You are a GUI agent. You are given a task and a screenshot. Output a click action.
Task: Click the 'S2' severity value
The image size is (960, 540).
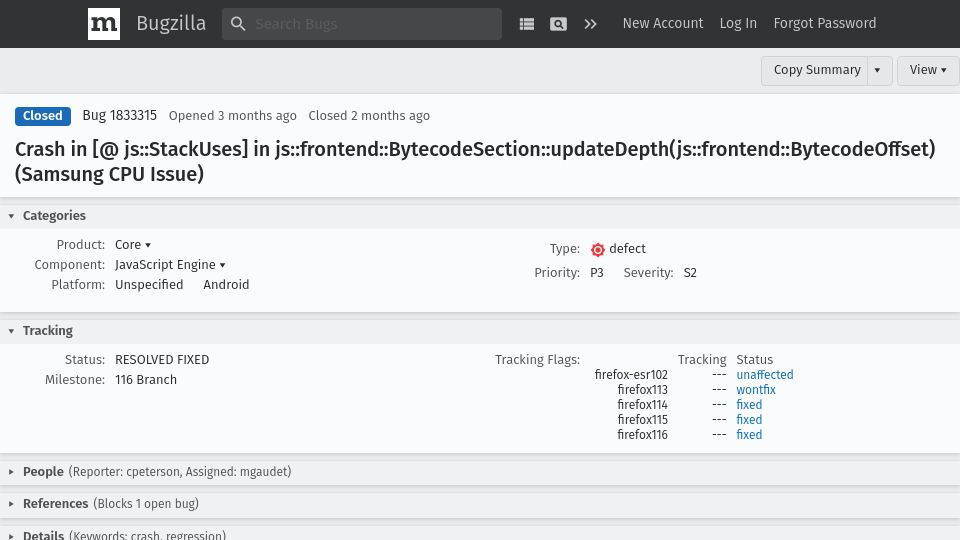point(690,272)
